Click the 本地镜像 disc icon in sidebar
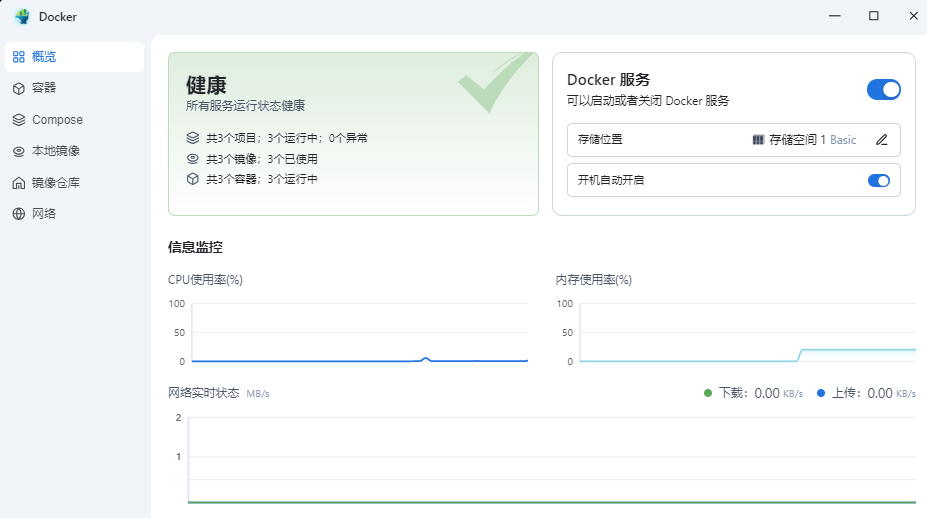The image size is (927, 518). (19, 151)
